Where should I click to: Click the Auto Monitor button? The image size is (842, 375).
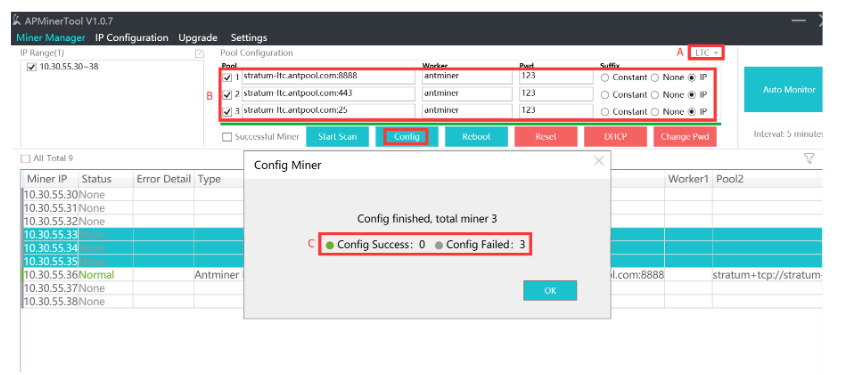point(783,90)
